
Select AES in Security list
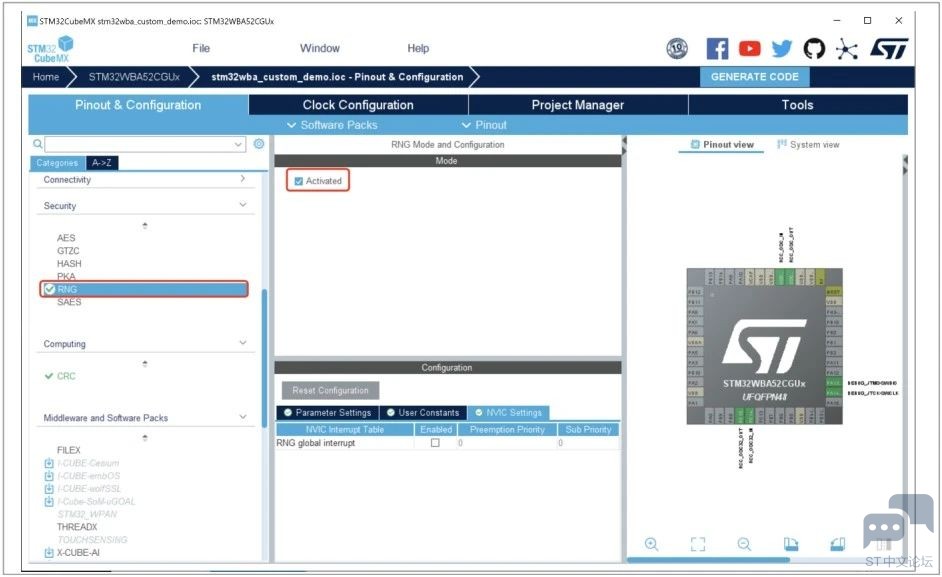pyautogui.click(x=66, y=238)
